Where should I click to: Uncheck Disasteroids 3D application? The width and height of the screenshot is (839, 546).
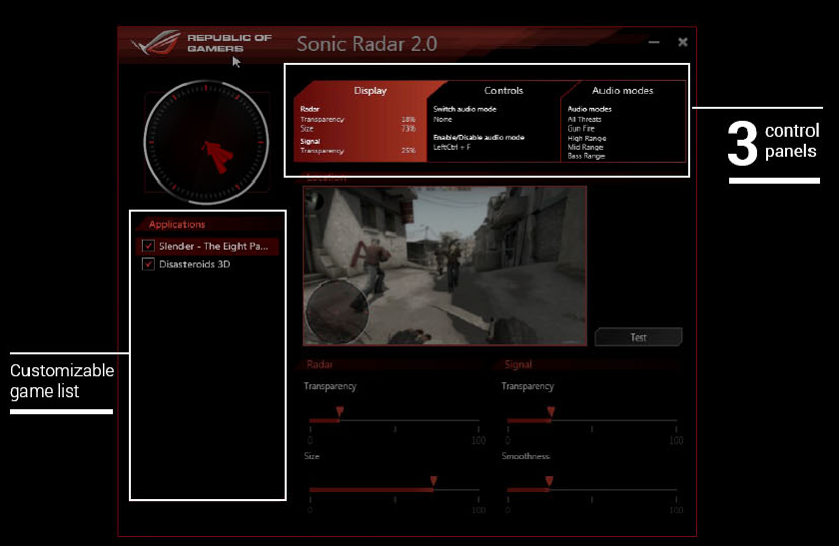[148, 264]
